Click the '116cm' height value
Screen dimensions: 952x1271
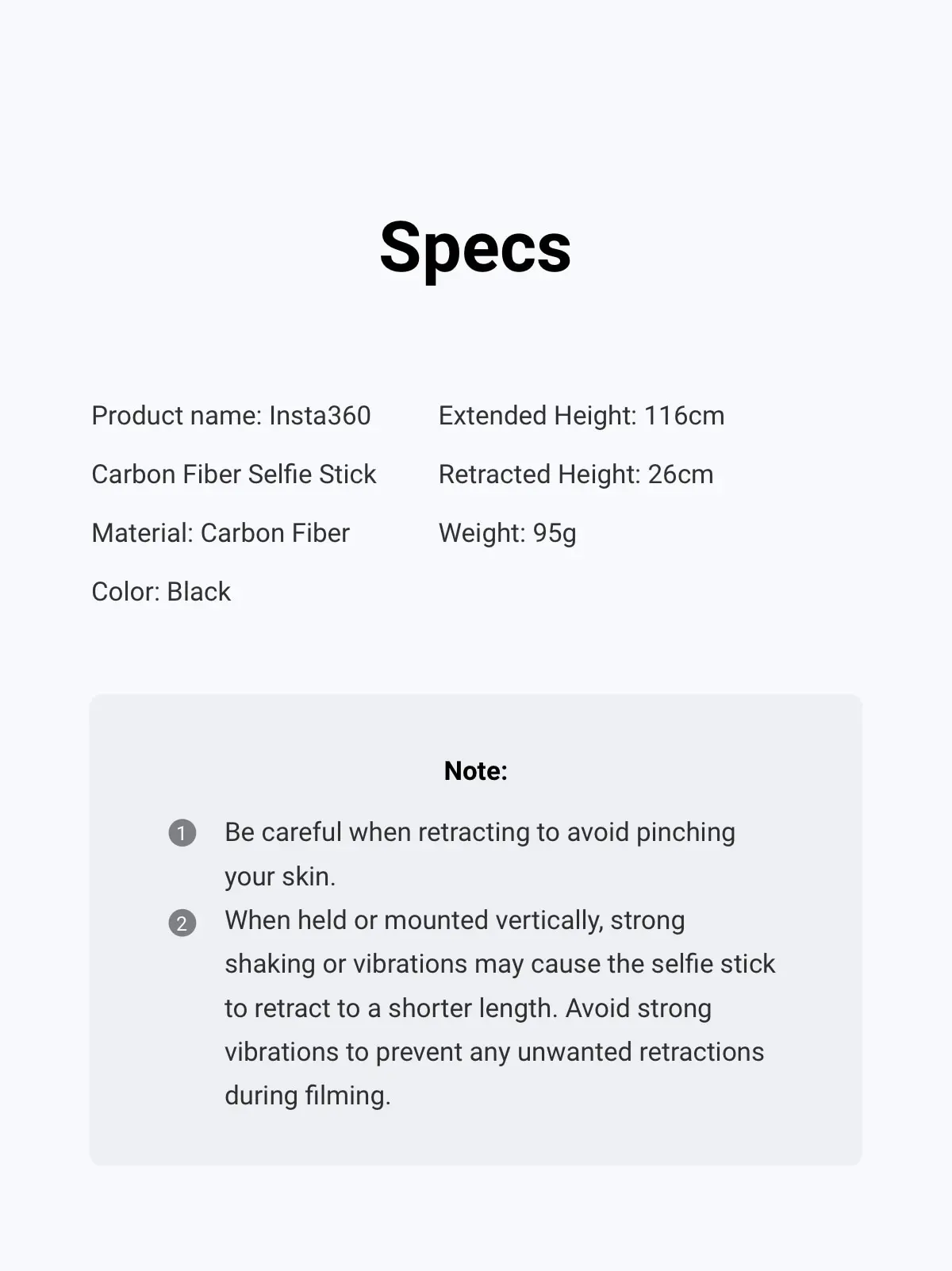tap(684, 416)
